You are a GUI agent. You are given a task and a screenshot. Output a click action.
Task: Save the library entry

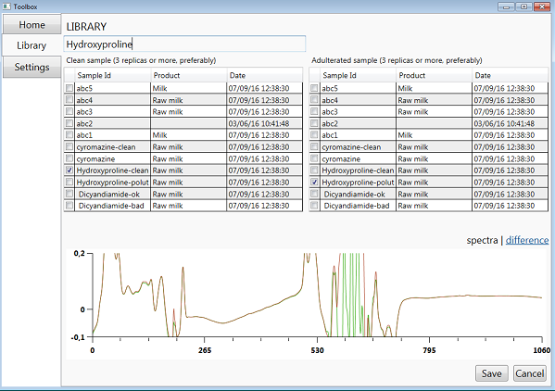pyautogui.click(x=492, y=373)
